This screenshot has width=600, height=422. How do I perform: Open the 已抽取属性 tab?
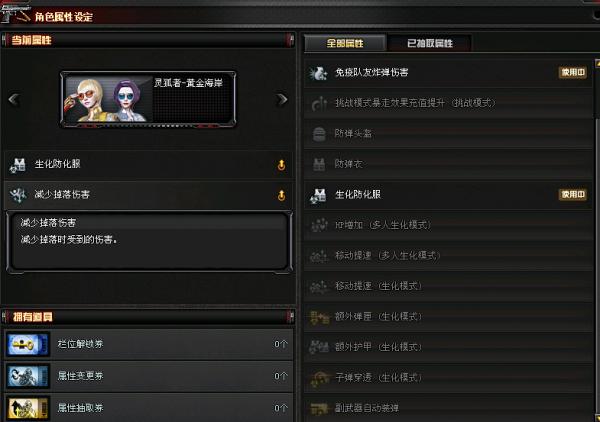429,43
